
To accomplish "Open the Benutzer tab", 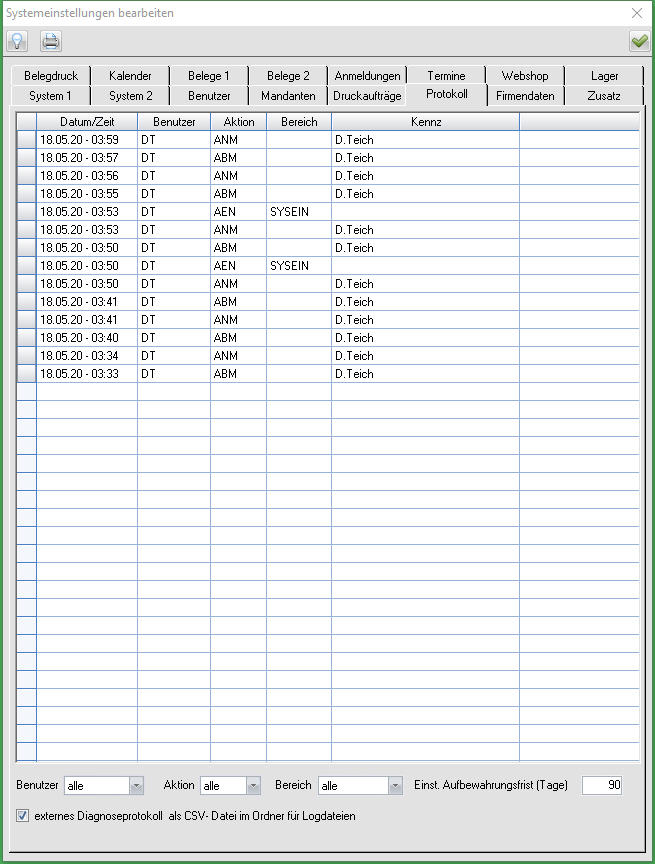I will [x=209, y=95].
